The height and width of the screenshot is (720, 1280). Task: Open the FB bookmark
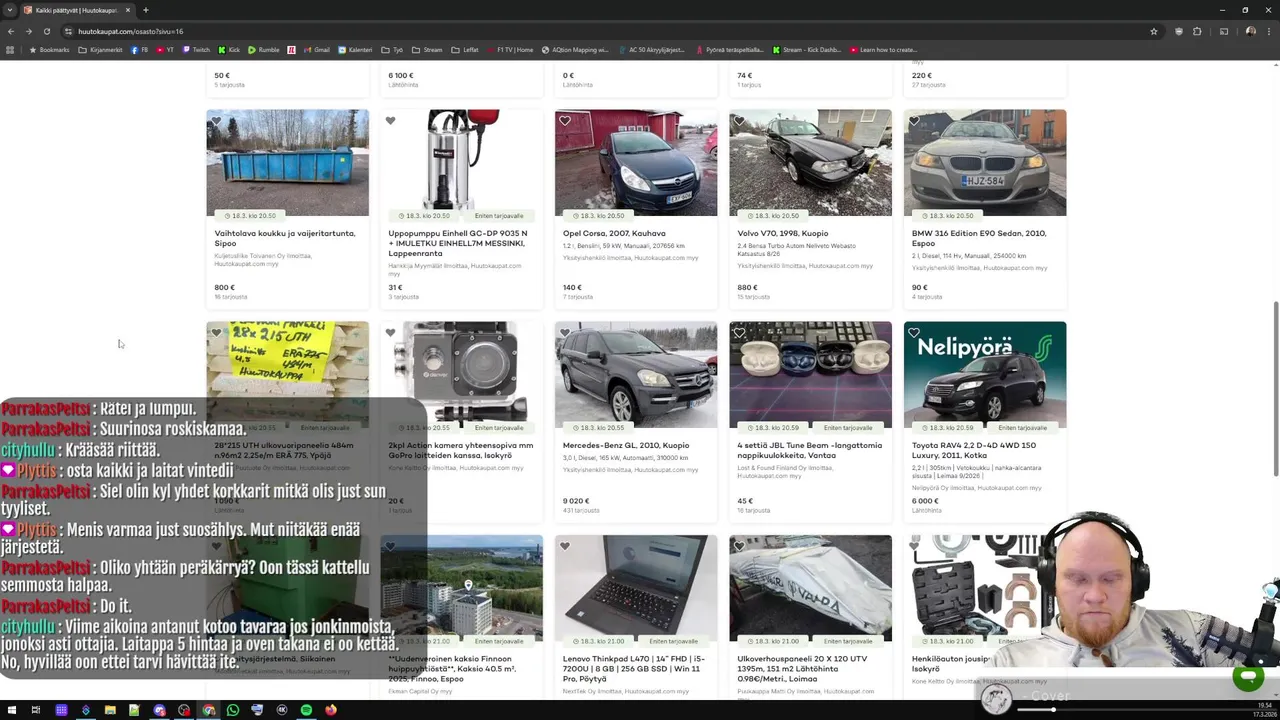[x=140, y=50]
